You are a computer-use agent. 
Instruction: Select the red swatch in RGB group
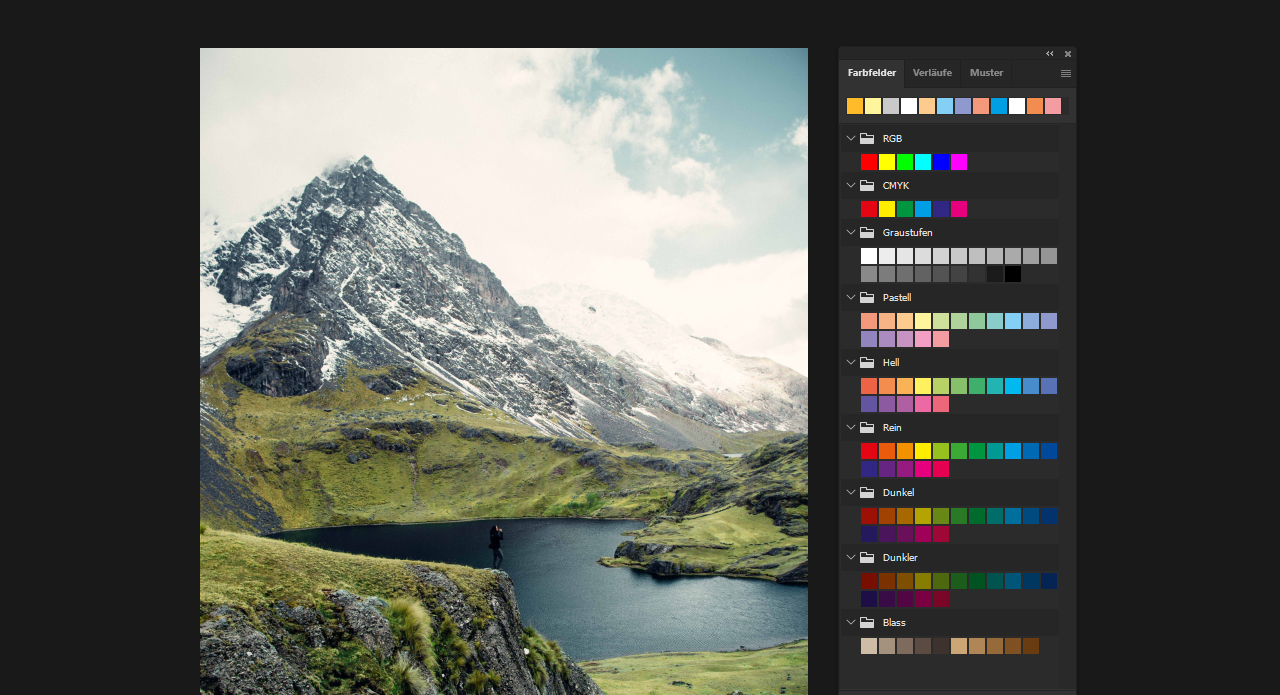click(869, 162)
